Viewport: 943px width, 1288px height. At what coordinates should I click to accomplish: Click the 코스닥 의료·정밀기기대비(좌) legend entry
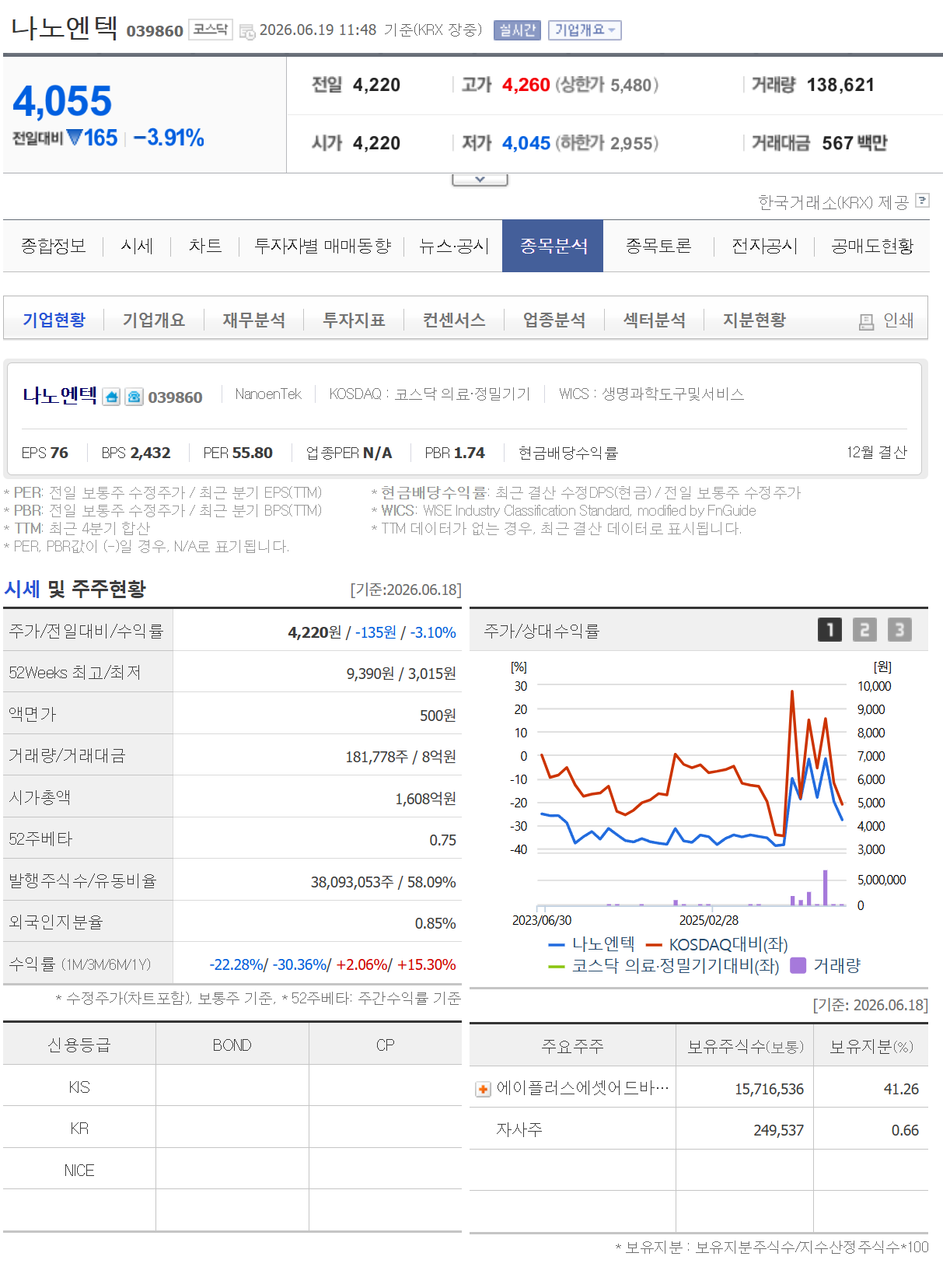(x=663, y=965)
